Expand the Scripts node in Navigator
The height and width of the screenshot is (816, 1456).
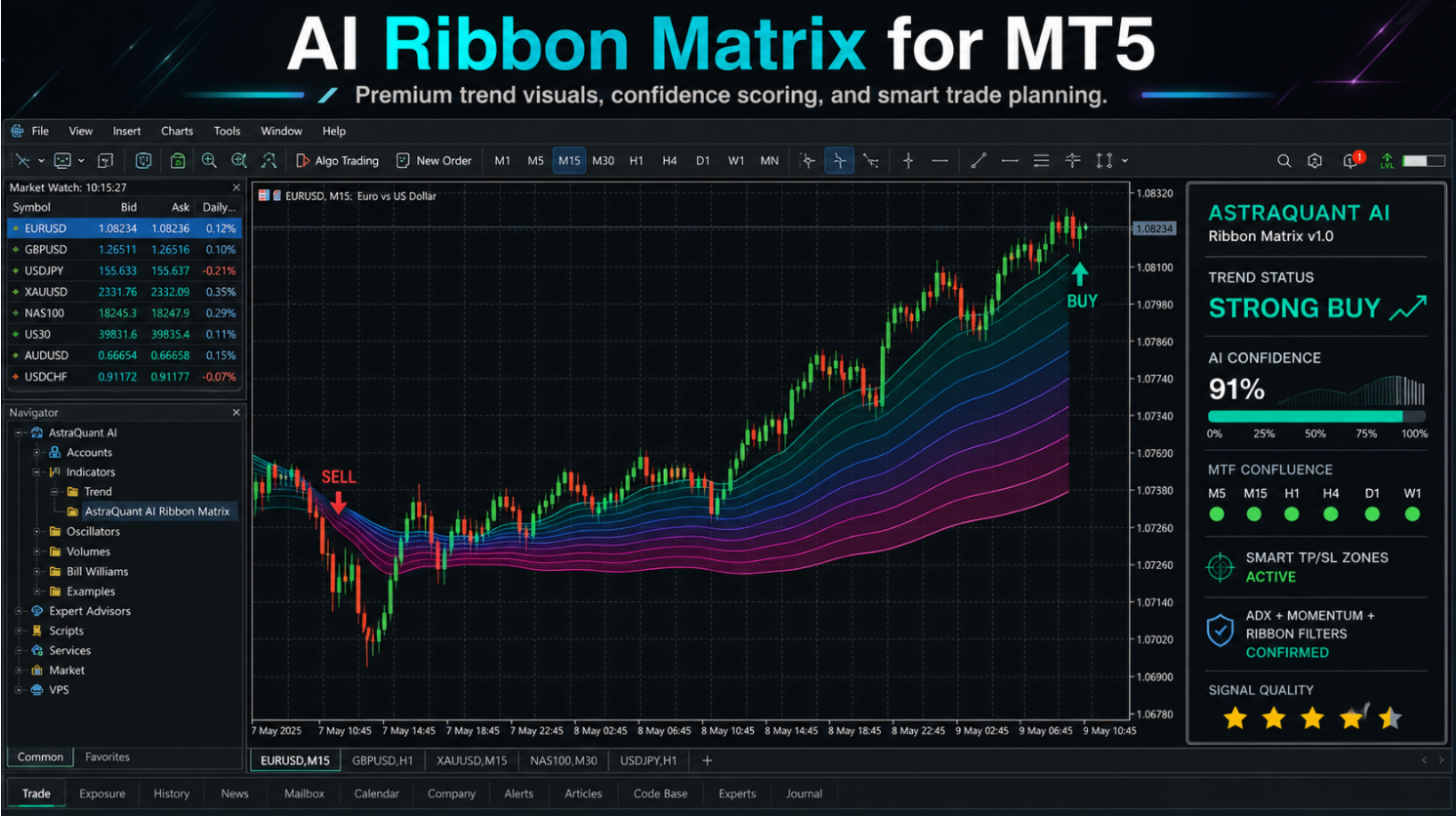19,631
